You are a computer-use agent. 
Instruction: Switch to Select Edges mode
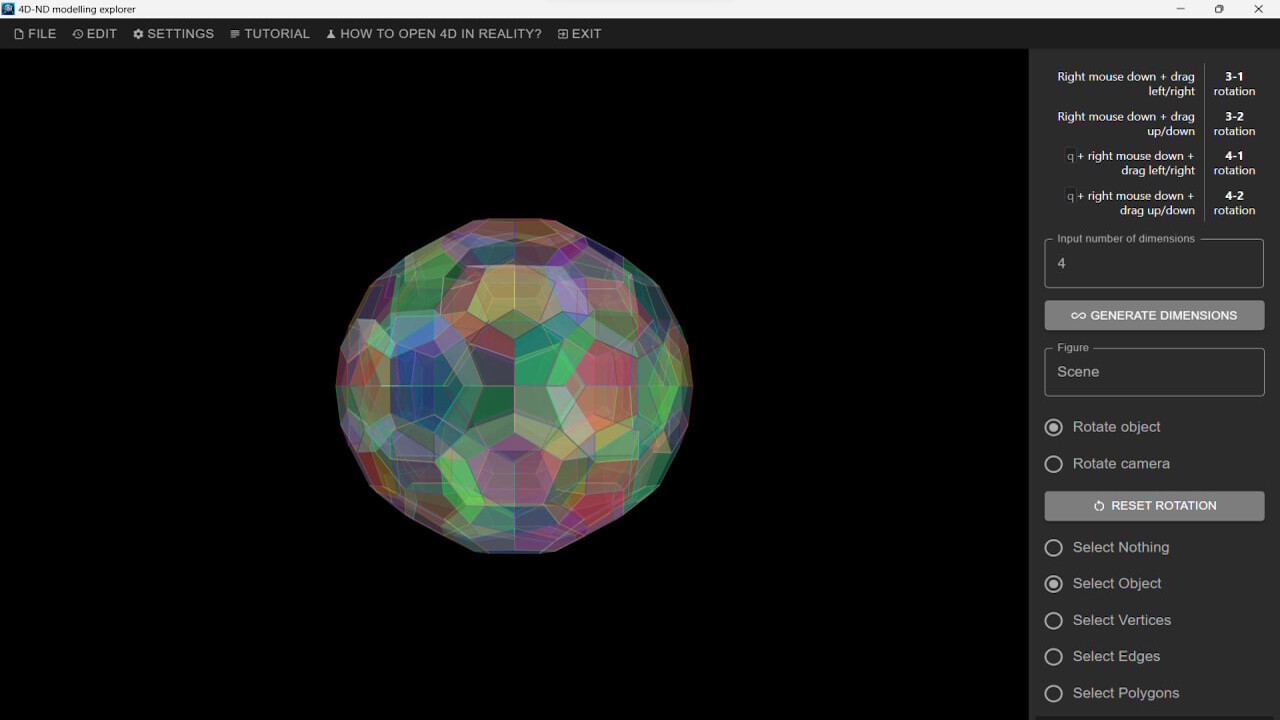pyautogui.click(x=1053, y=656)
